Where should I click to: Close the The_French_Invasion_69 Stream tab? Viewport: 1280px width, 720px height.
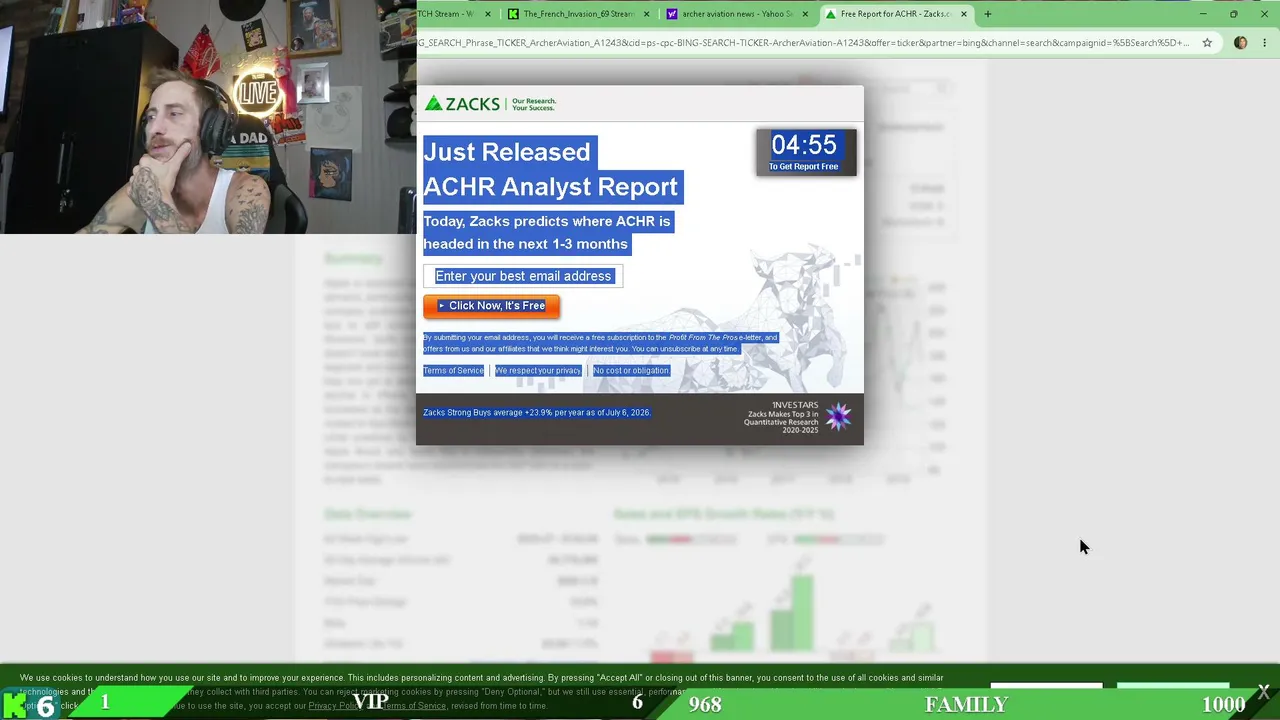pos(646,14)
